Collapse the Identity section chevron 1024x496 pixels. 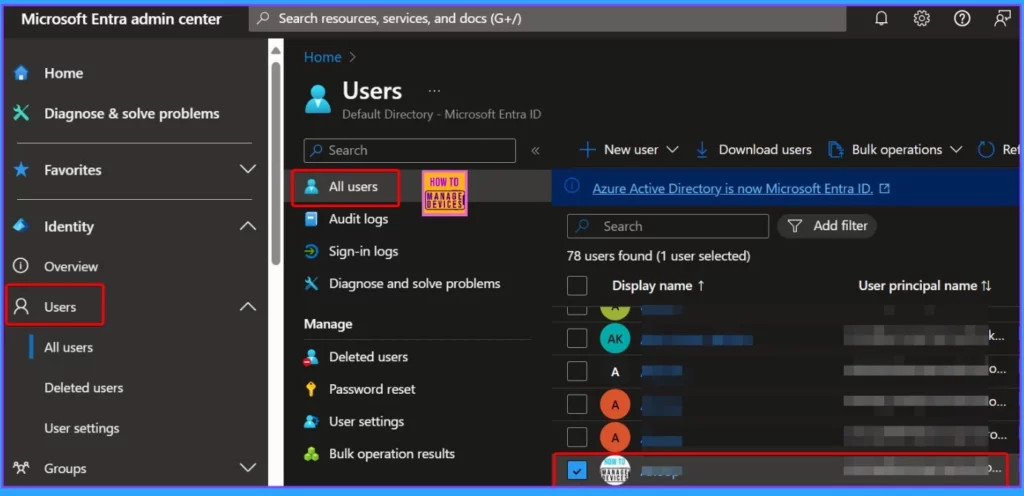[x=248, y=226]
